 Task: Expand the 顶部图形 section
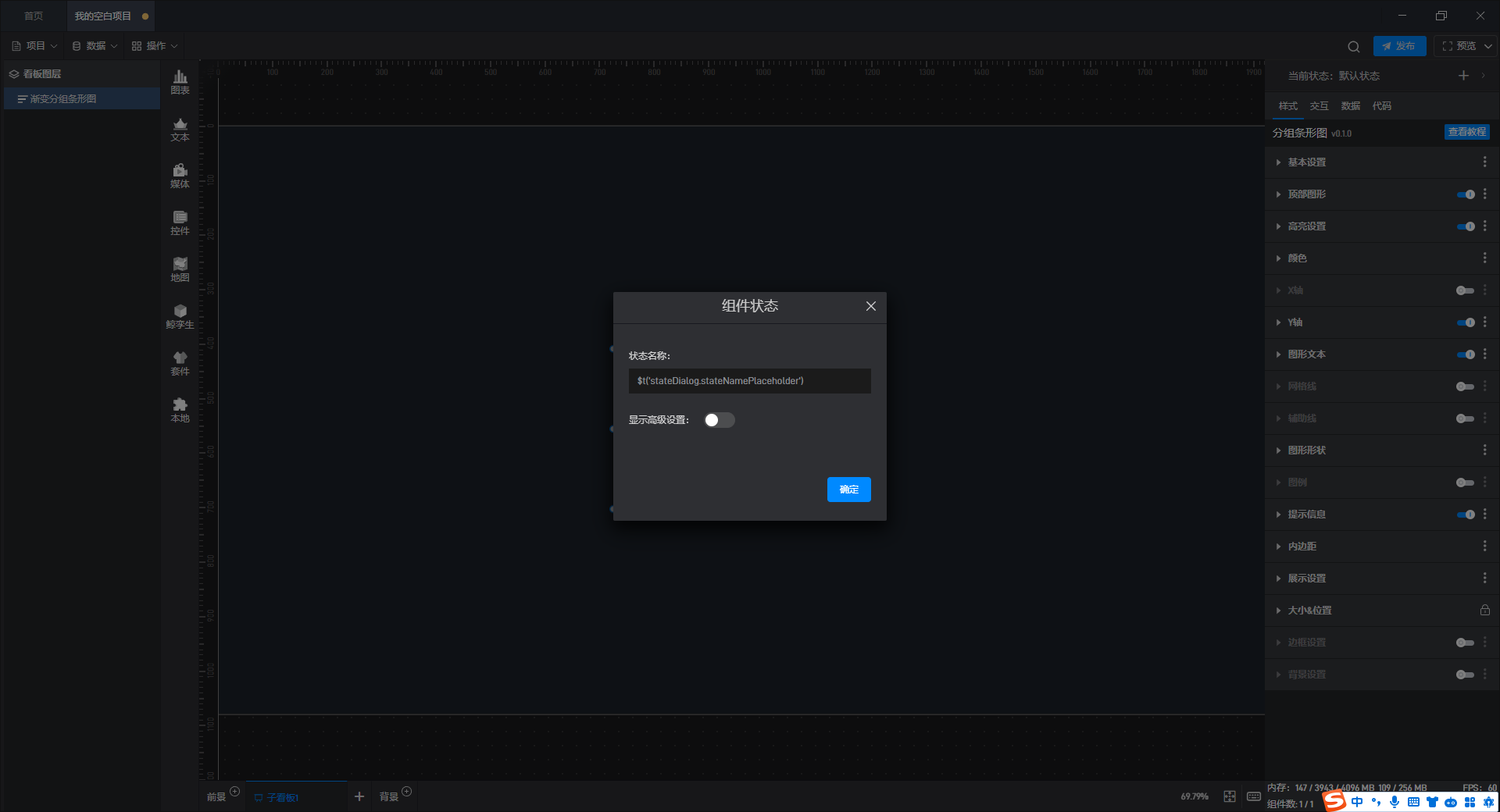click(1278, 194)
